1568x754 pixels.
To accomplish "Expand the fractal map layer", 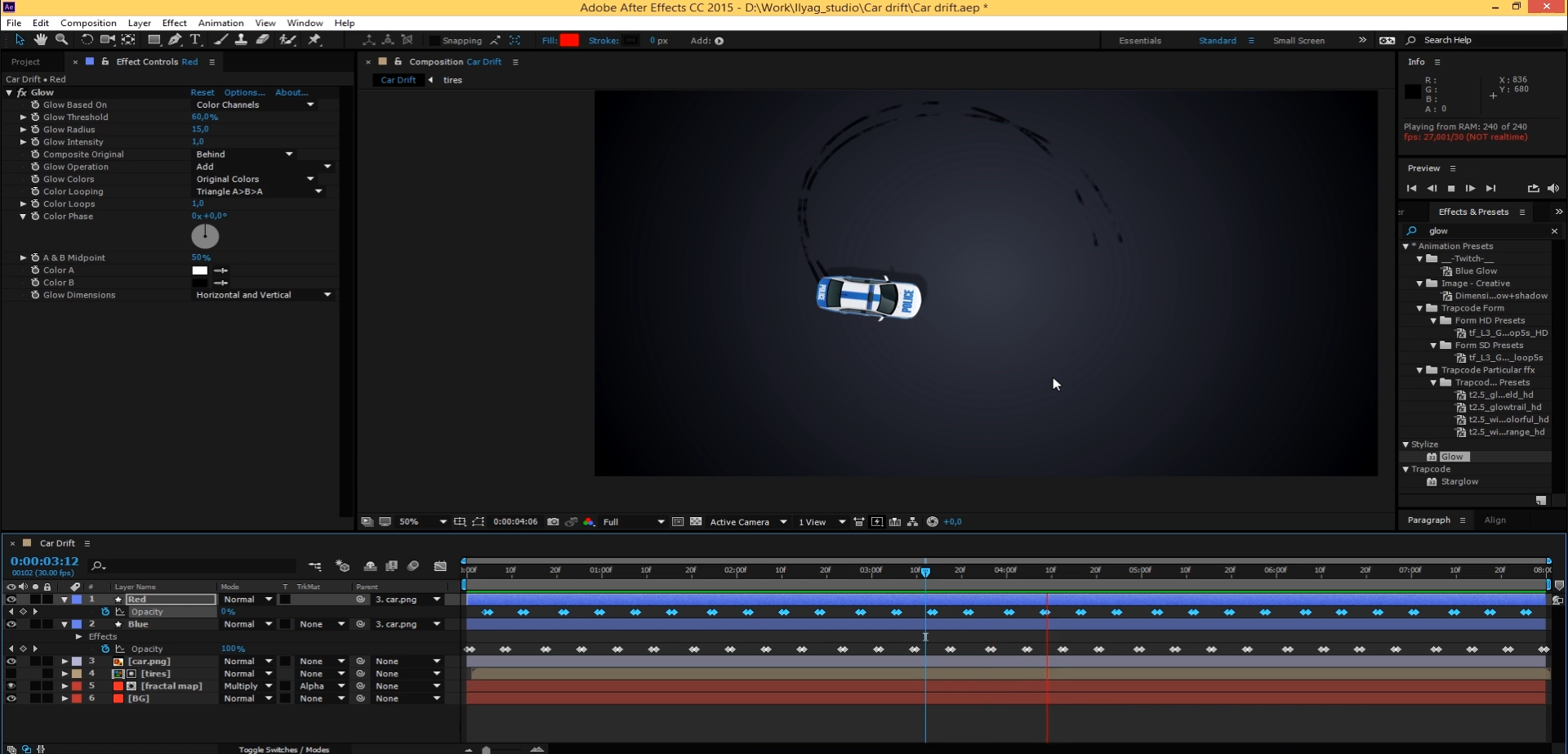I will tap(65, 686).
